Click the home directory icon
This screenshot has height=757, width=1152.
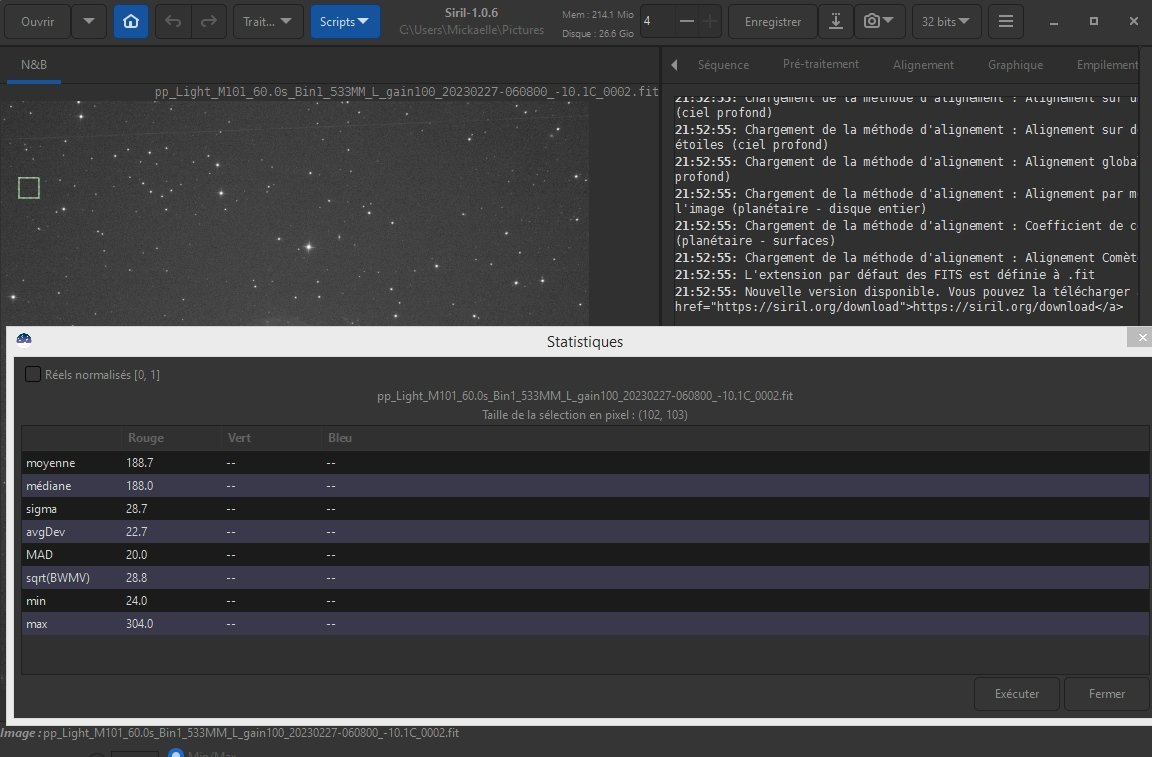click(x=131, y=21)
